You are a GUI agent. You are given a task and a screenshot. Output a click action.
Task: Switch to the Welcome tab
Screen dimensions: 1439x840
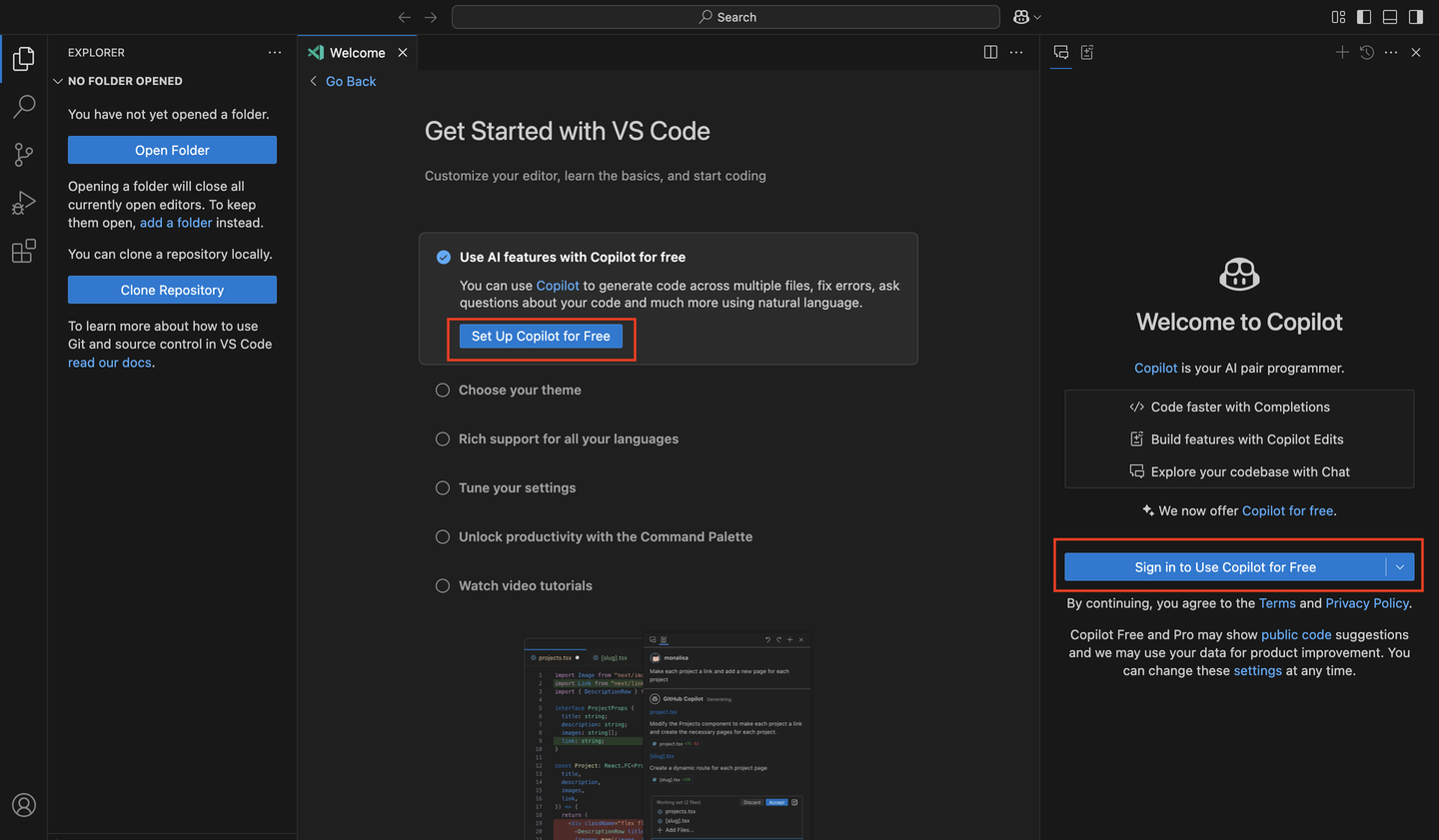tap(357, 53)
